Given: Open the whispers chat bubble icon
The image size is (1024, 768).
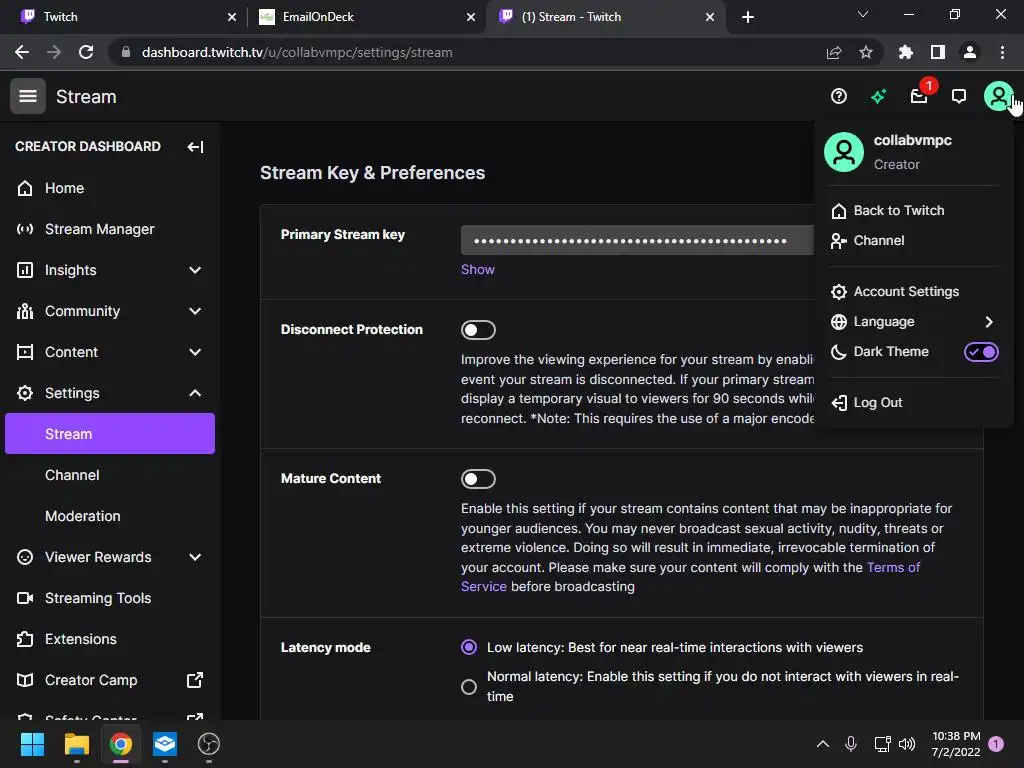Looking at the screenshot, I should pyautogui.click(x=959, y=97).
